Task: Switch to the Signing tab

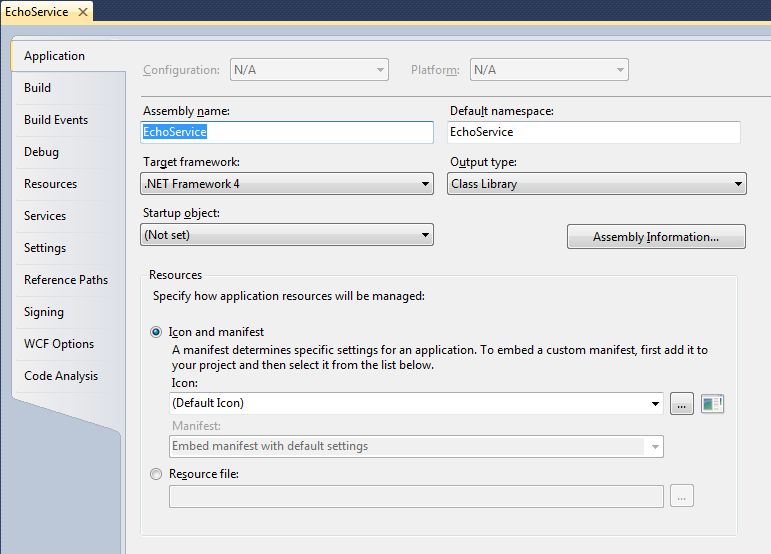Action: coord(44,312)
